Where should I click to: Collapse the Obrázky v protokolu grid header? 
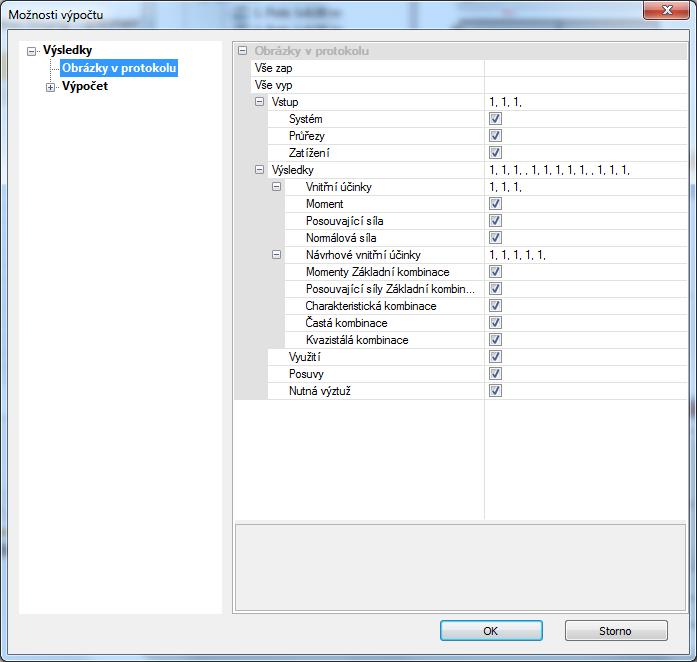(x=242, y=50)
